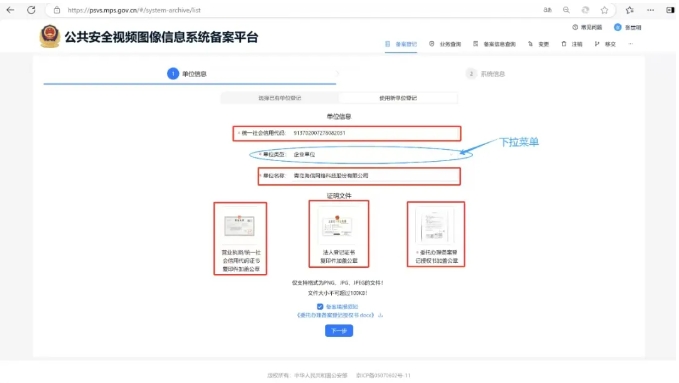The height and width of the screenshot is (383, 679).
Task: Open the 备案登记 tab
Action: point(401,44)
